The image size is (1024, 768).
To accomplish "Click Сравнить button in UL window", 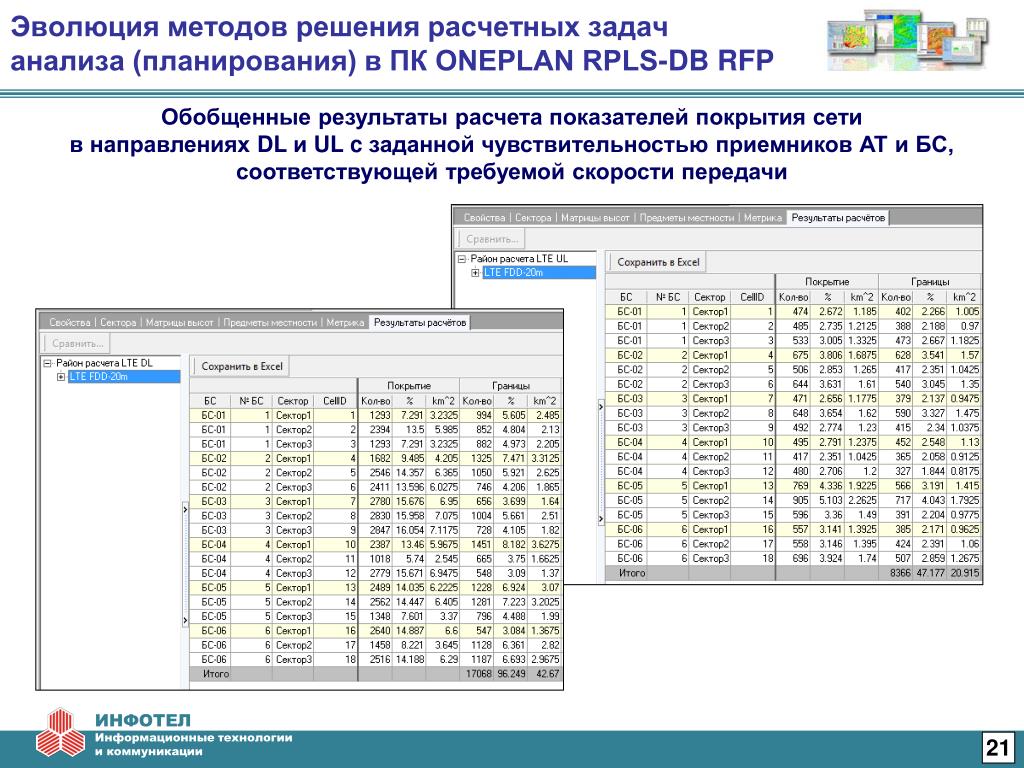I will tap(492, 239).
